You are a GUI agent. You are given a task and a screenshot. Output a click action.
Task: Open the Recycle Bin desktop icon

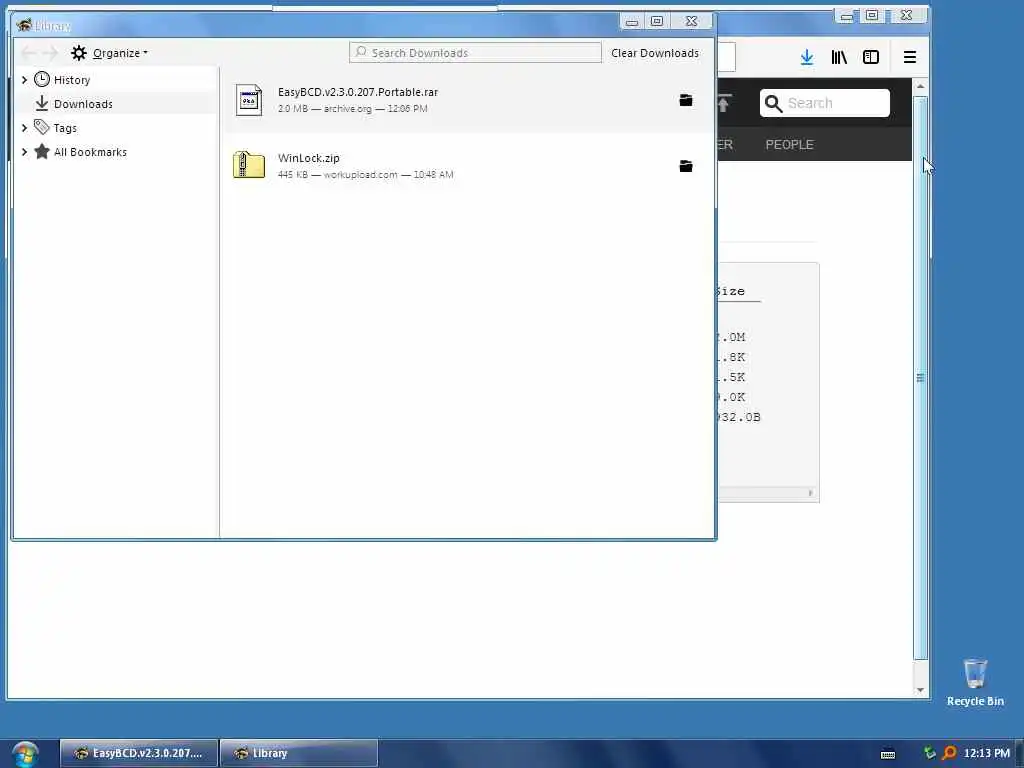(975, 682)
